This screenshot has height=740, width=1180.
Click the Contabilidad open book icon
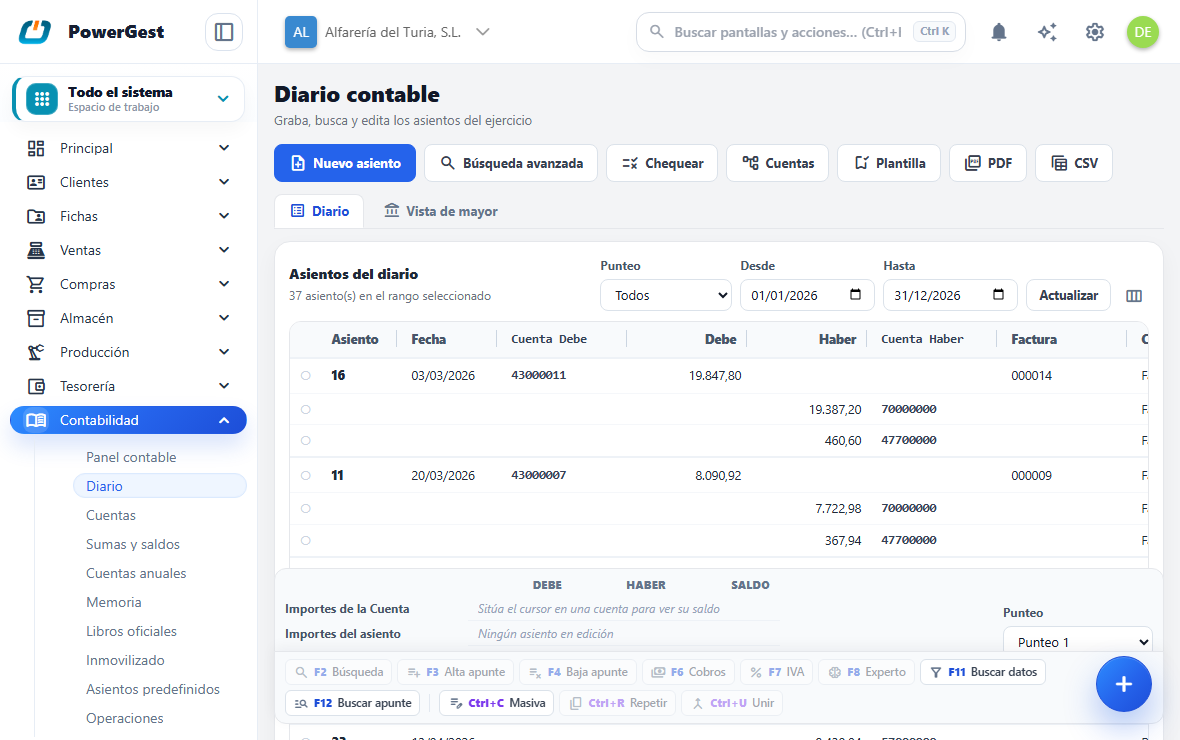[x=36, y=420]
